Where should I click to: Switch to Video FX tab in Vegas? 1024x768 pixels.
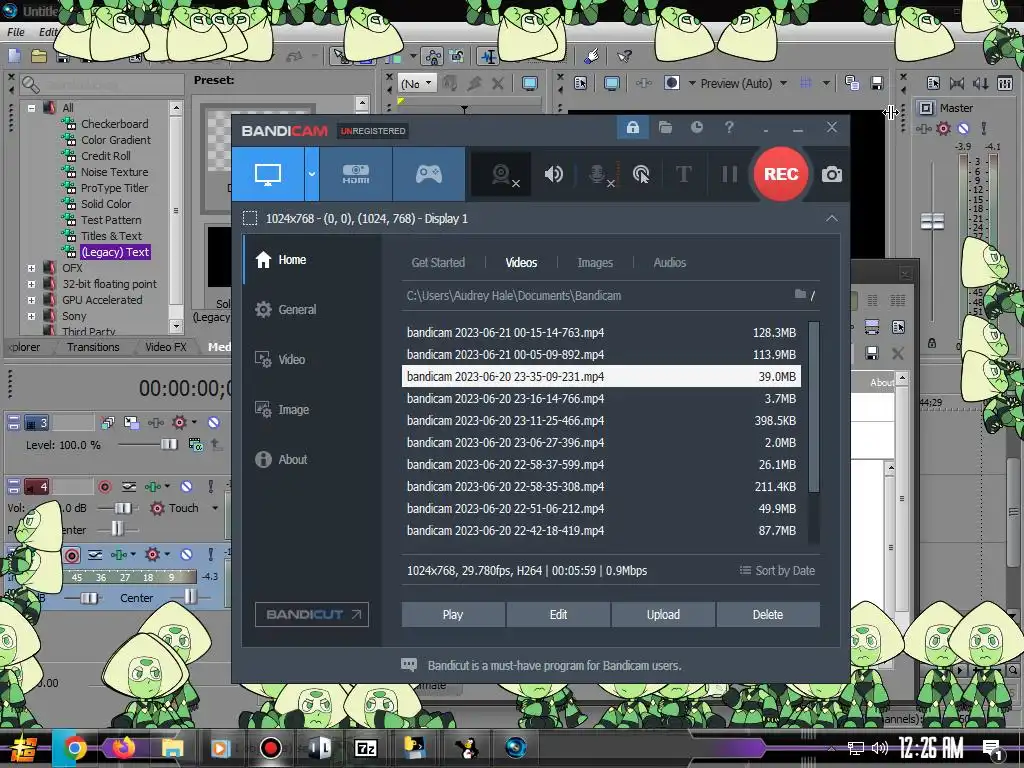click(165, 347)
